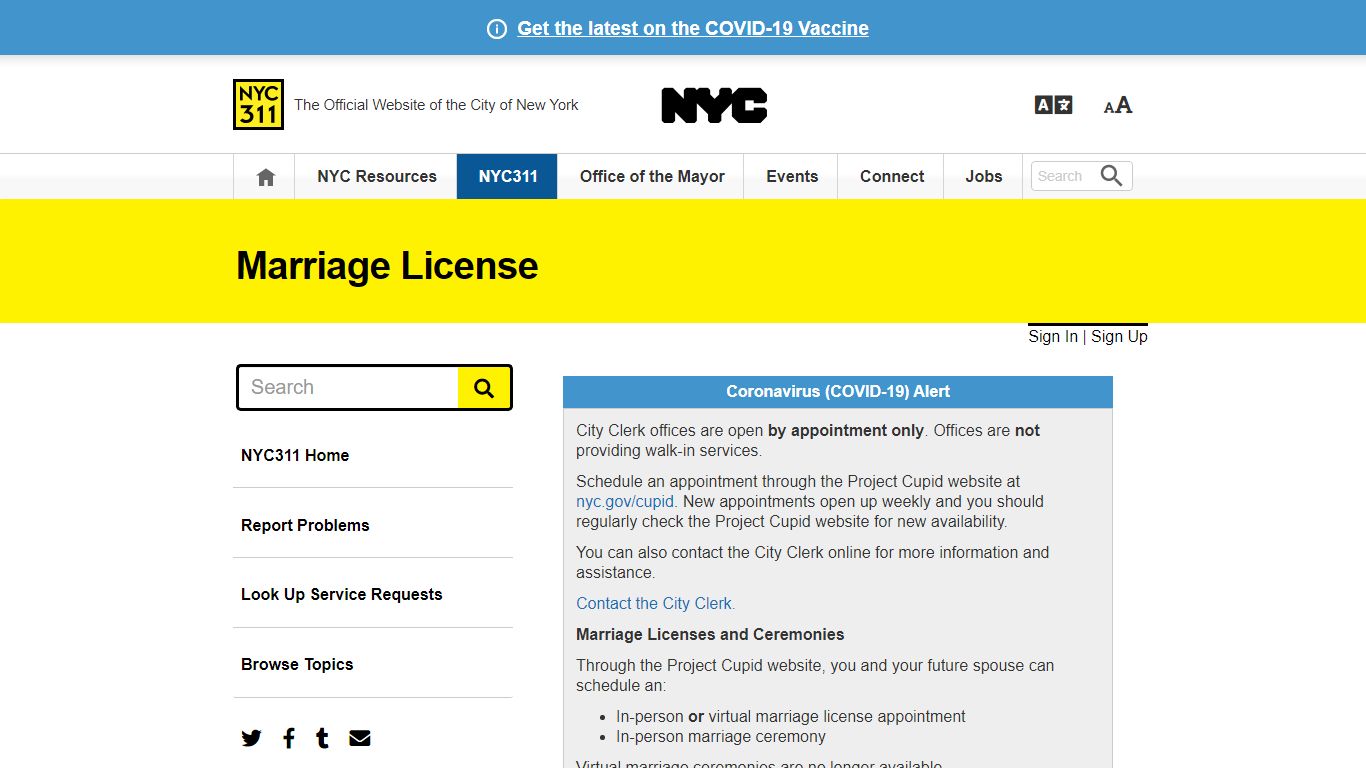Click the email envelope icon in sidebar
1366x768 pixels.
[360, 738]
